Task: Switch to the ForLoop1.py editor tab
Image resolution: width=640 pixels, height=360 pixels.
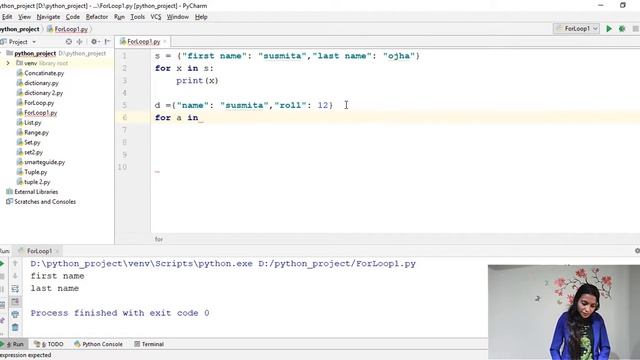Action: click(x=143, y=42)
